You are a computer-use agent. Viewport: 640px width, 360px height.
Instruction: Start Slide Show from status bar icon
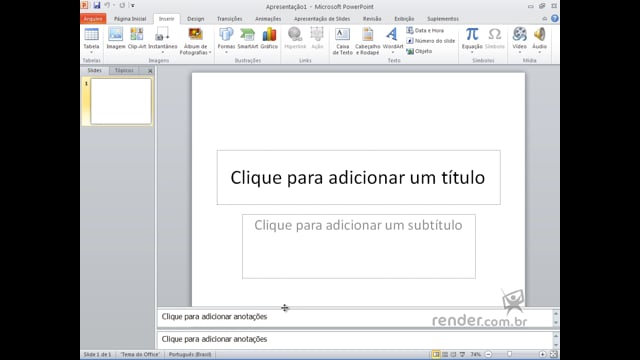(462, 354)
